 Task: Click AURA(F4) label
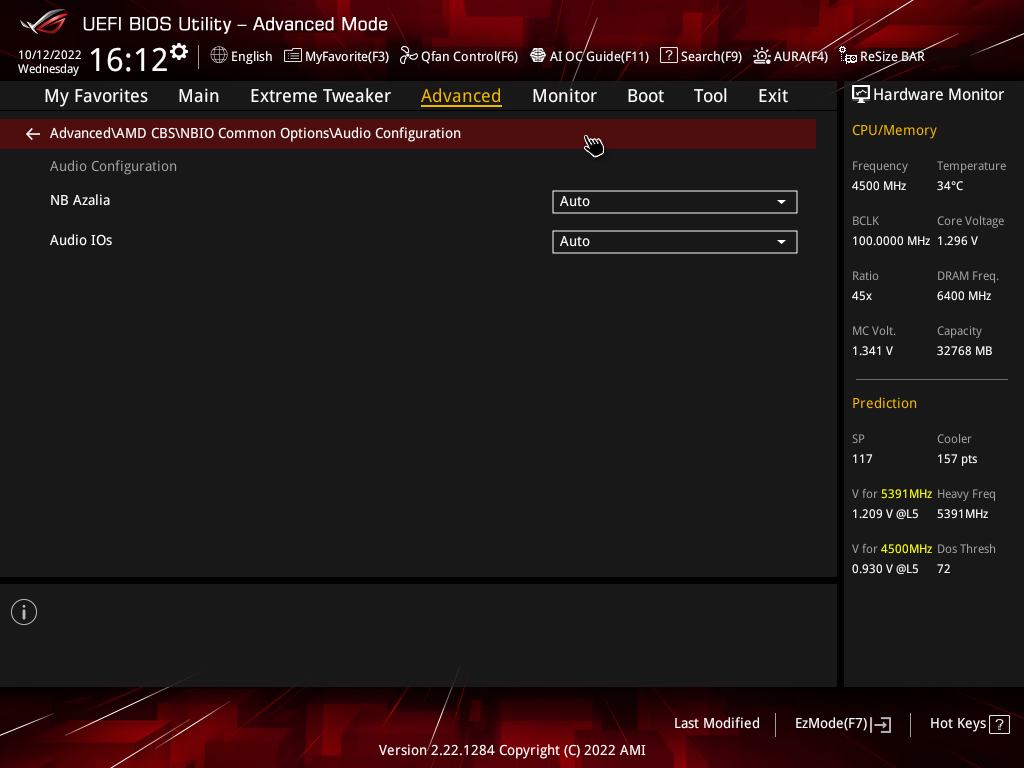point(801,57)
